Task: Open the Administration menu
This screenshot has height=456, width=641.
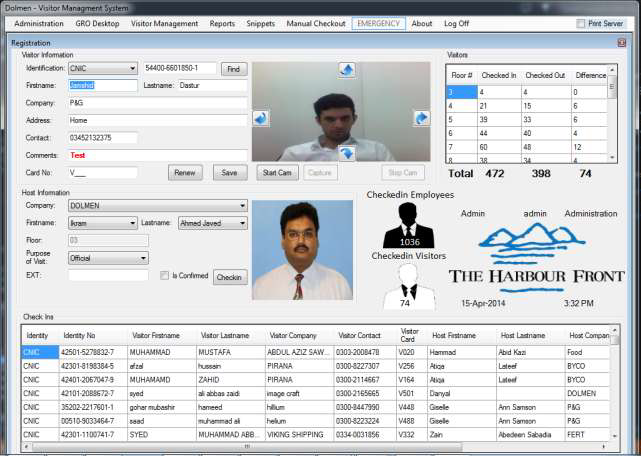Action: (39, 24)
